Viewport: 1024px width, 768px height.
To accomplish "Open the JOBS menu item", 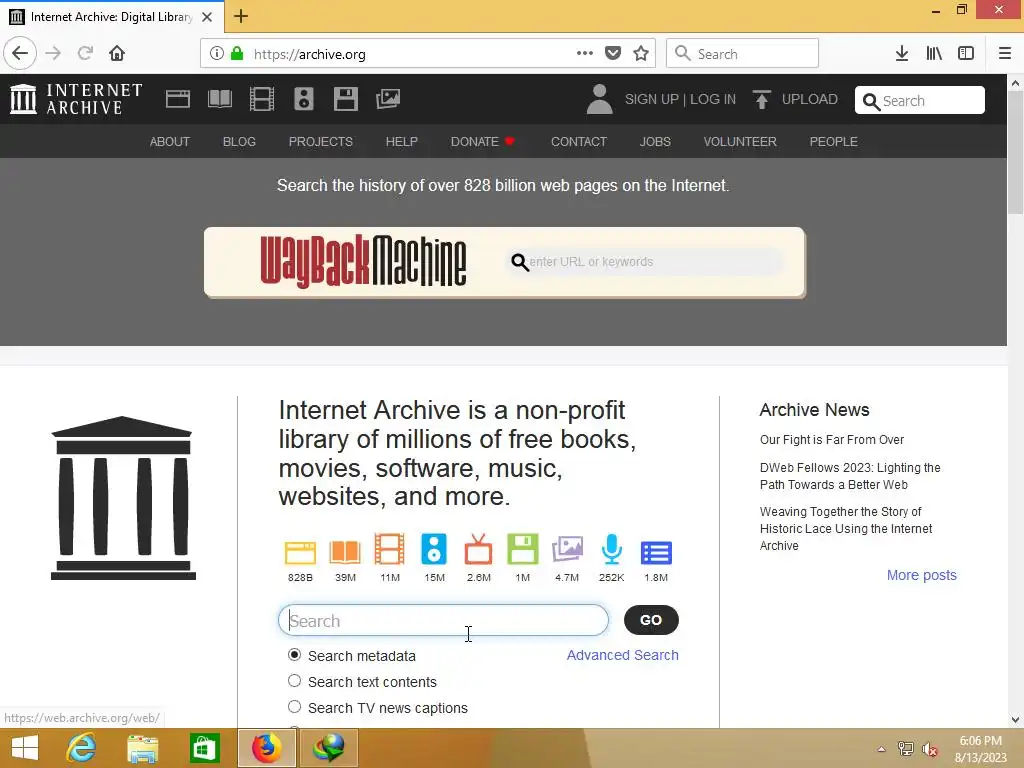I will (655, 142).
